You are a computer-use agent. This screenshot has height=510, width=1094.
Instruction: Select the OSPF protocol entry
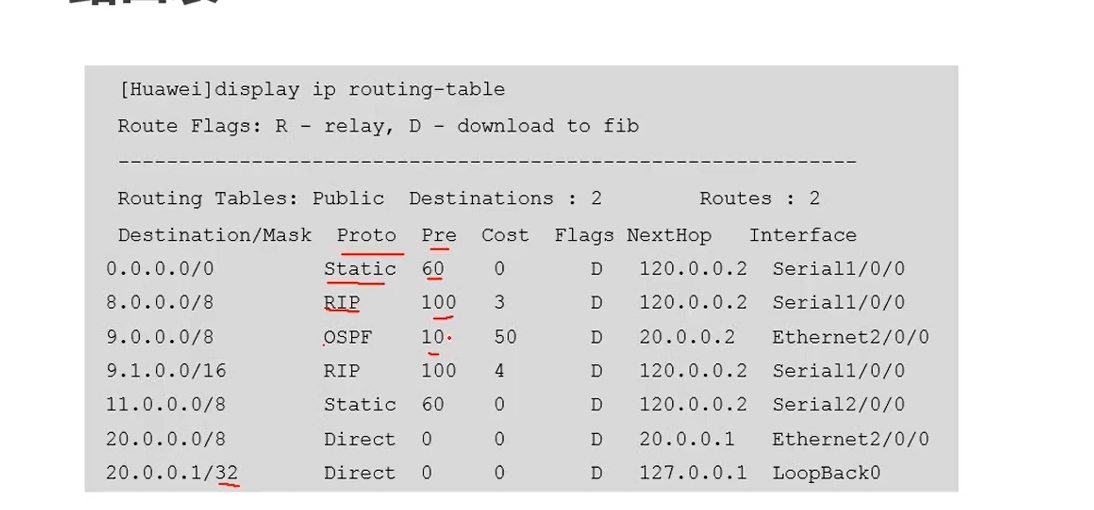[348, 338]
